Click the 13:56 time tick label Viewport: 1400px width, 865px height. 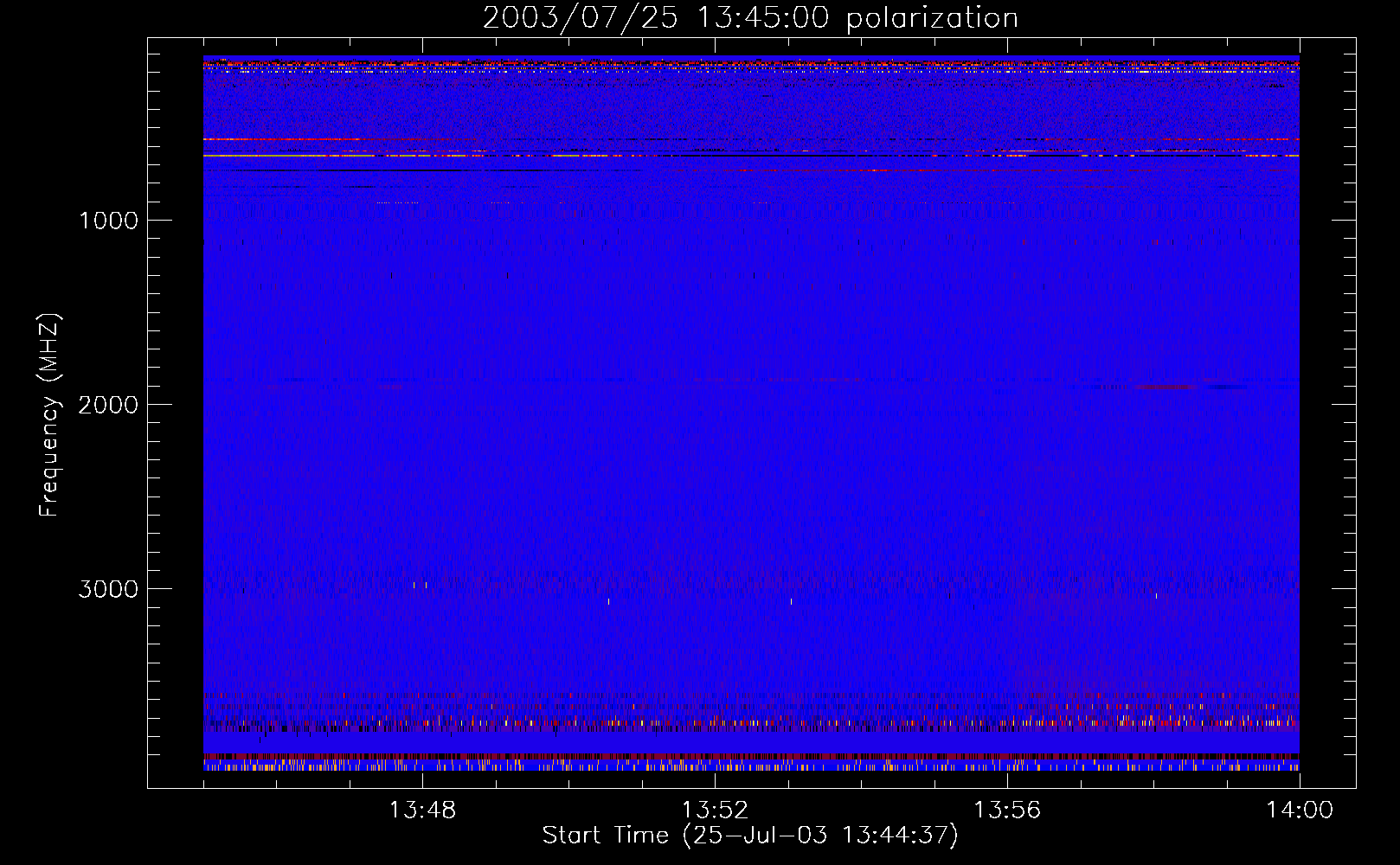tap(1007, 811)
